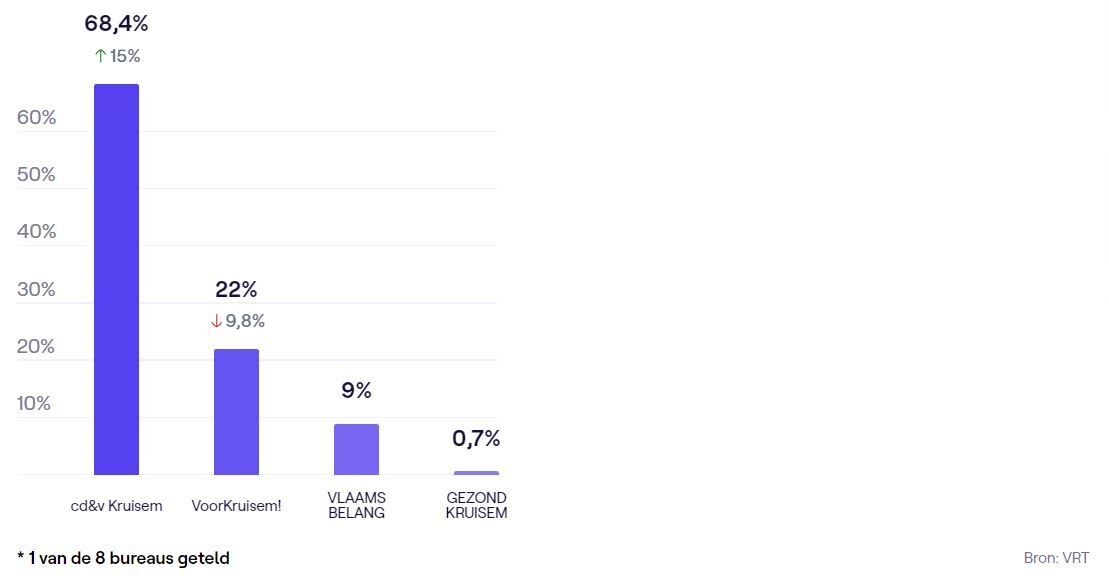Click the 15% increase indicator text
Viewport: 1109px width, 580px height.
(x=125, y=56)
